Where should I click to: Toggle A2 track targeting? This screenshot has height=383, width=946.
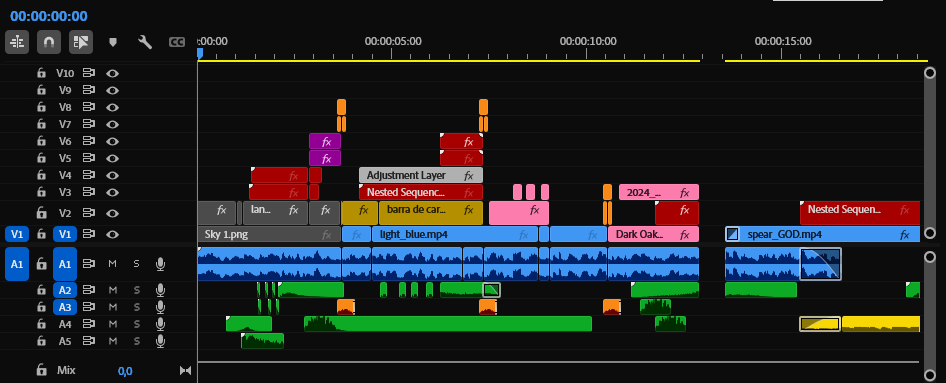click(x=64, y=290)
